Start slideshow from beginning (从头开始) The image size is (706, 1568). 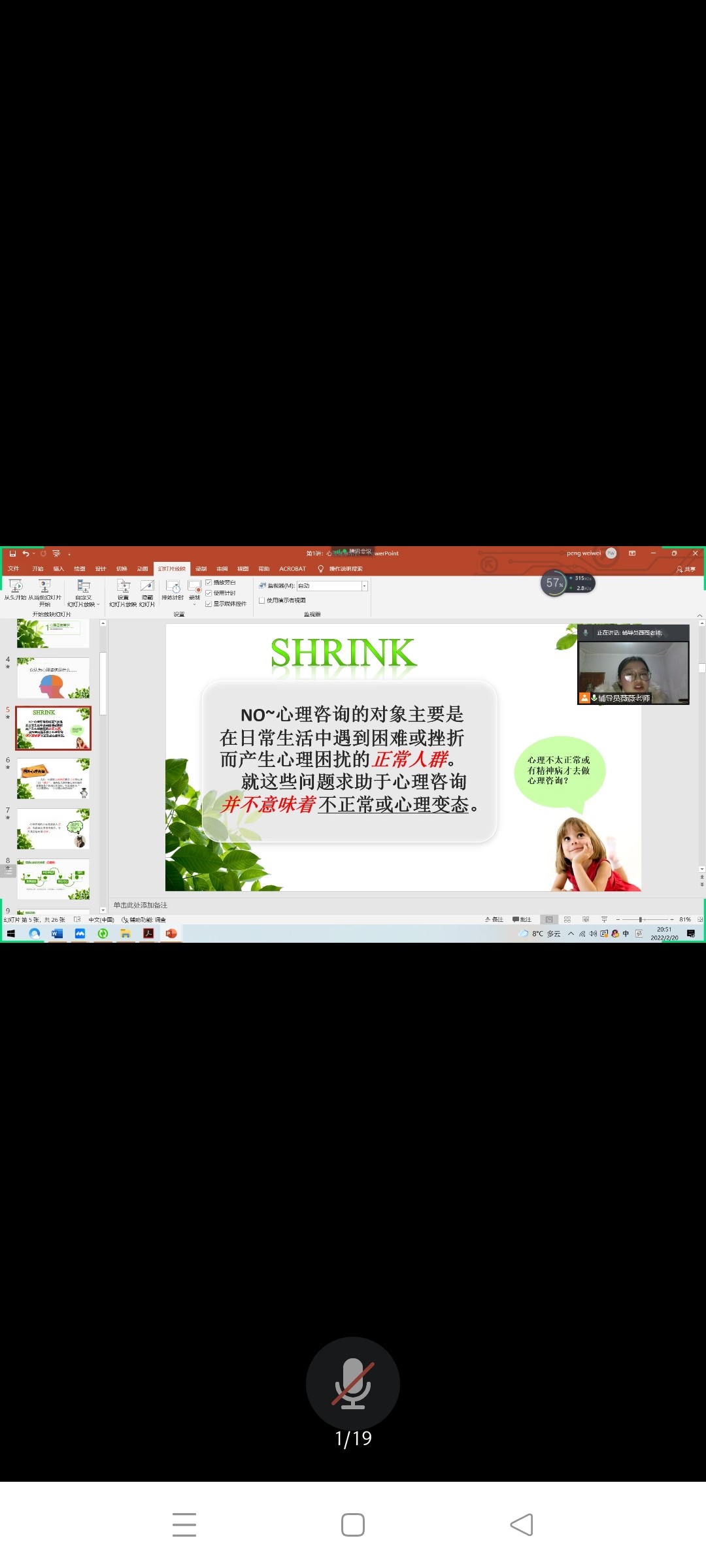[15, 586]
